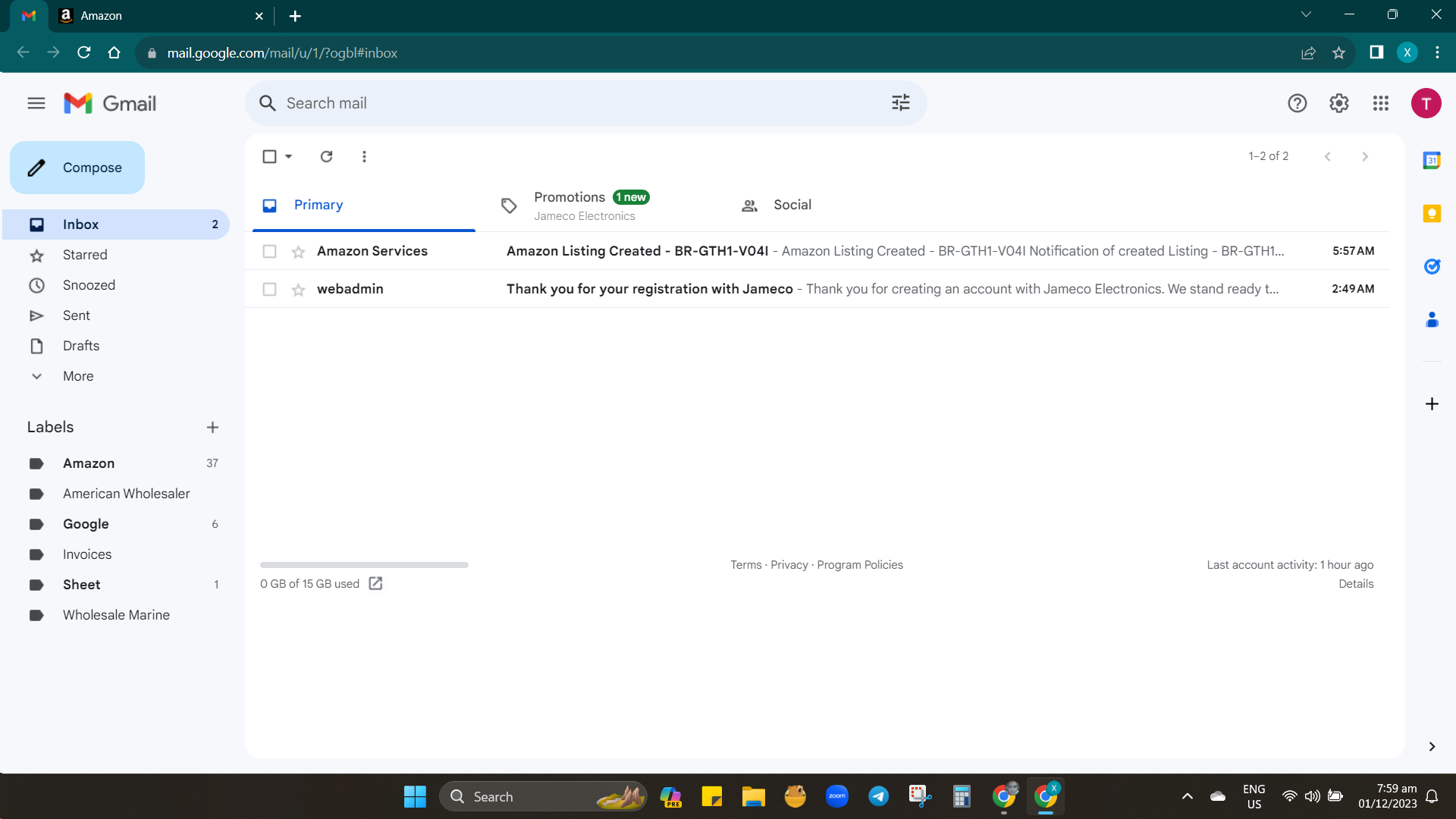Select the webadmin email checkbox
This screenshot has height=819, width=1456.
coord(269,289)
